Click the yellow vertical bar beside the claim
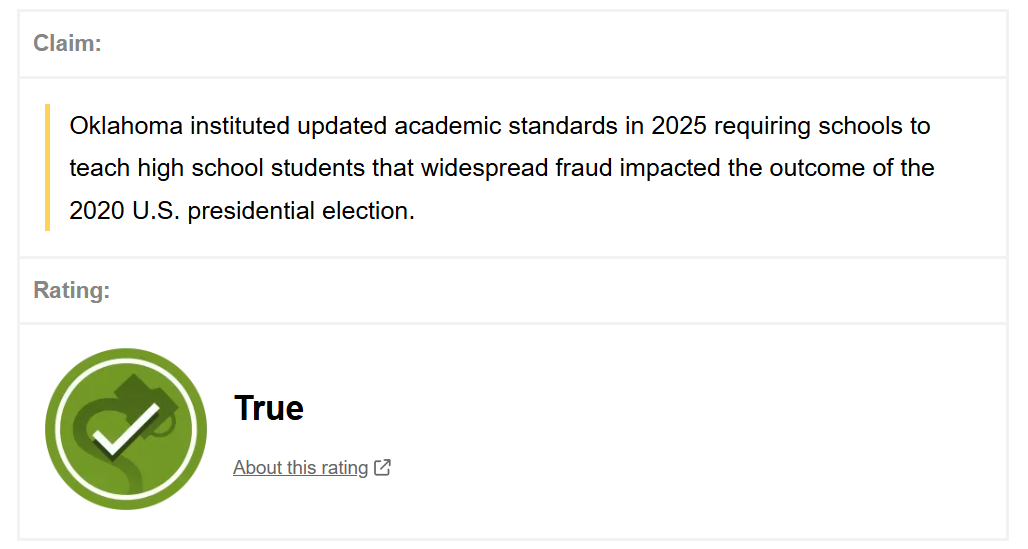This screenshot has width=1028, height=549. pos(47,167)
